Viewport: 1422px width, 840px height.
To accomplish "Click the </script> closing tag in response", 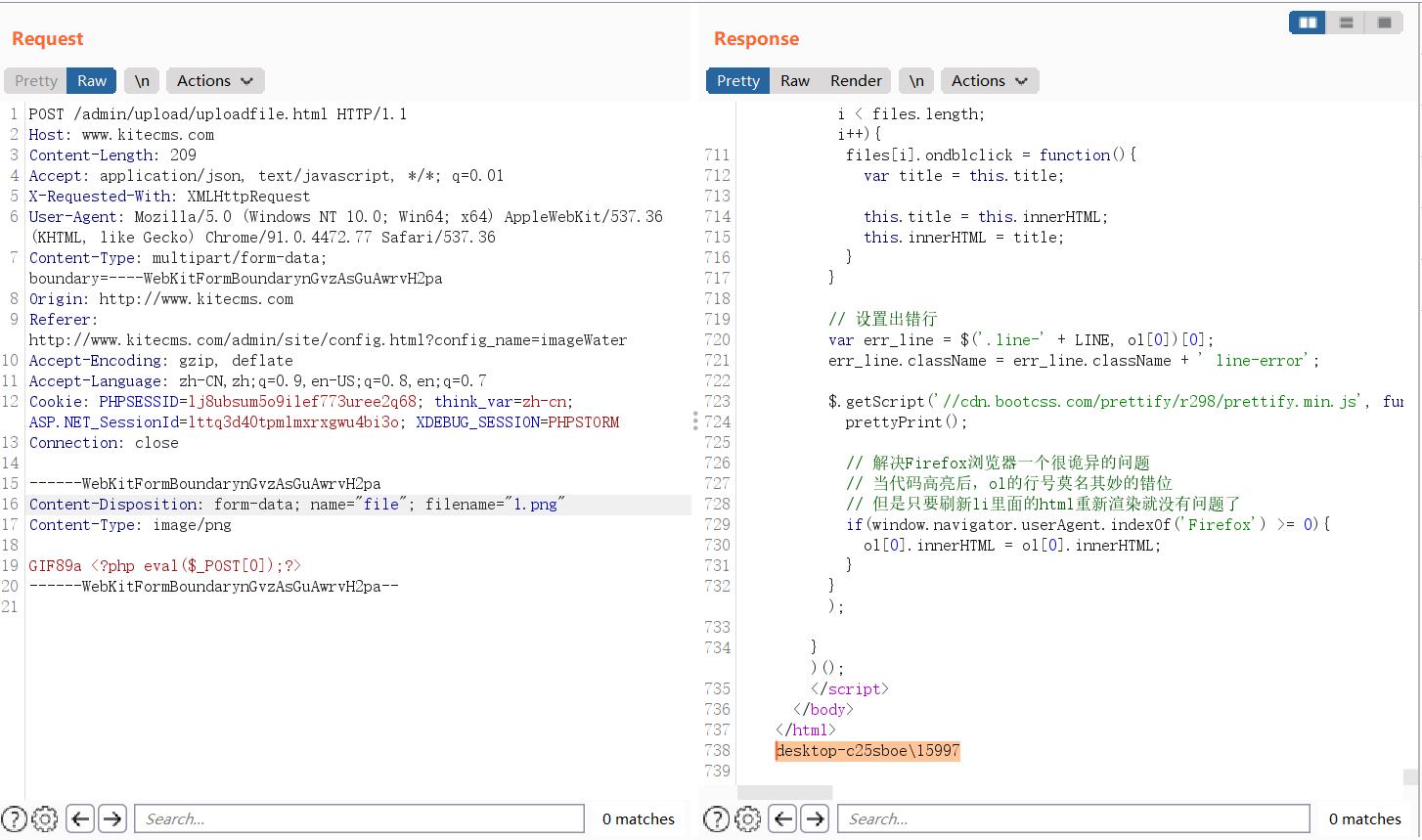I will (849, 688).
